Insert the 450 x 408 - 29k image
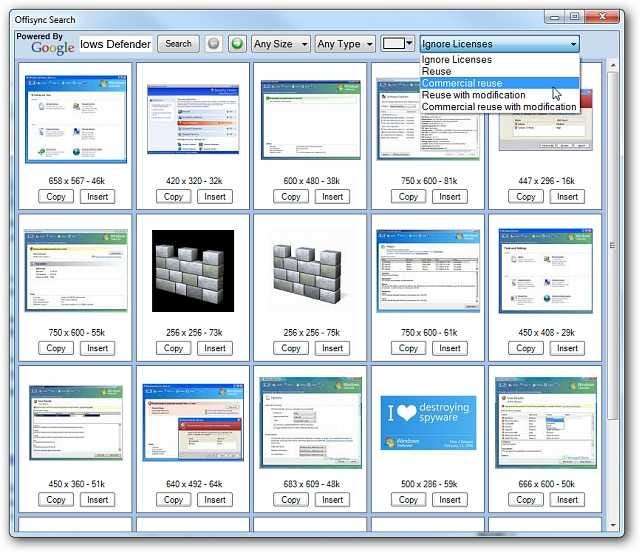The height and width of the screenshot is (552, 640). coord(567,348)
